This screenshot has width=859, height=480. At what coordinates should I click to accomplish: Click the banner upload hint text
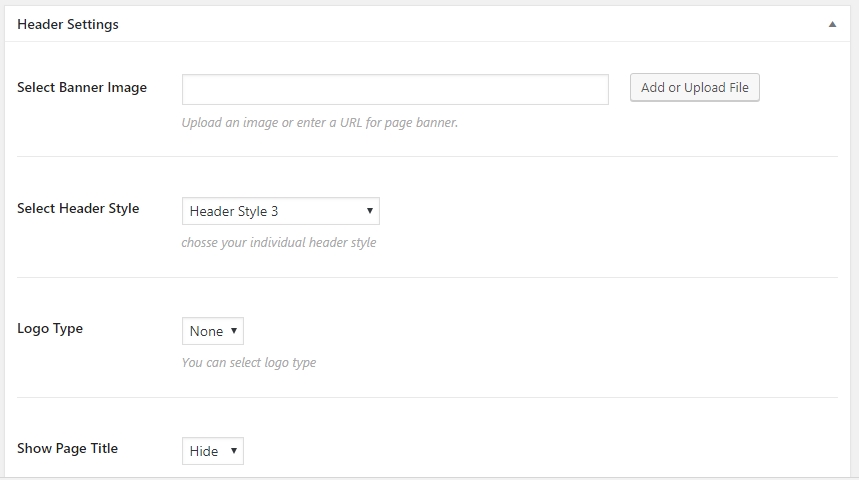(319, 123)
